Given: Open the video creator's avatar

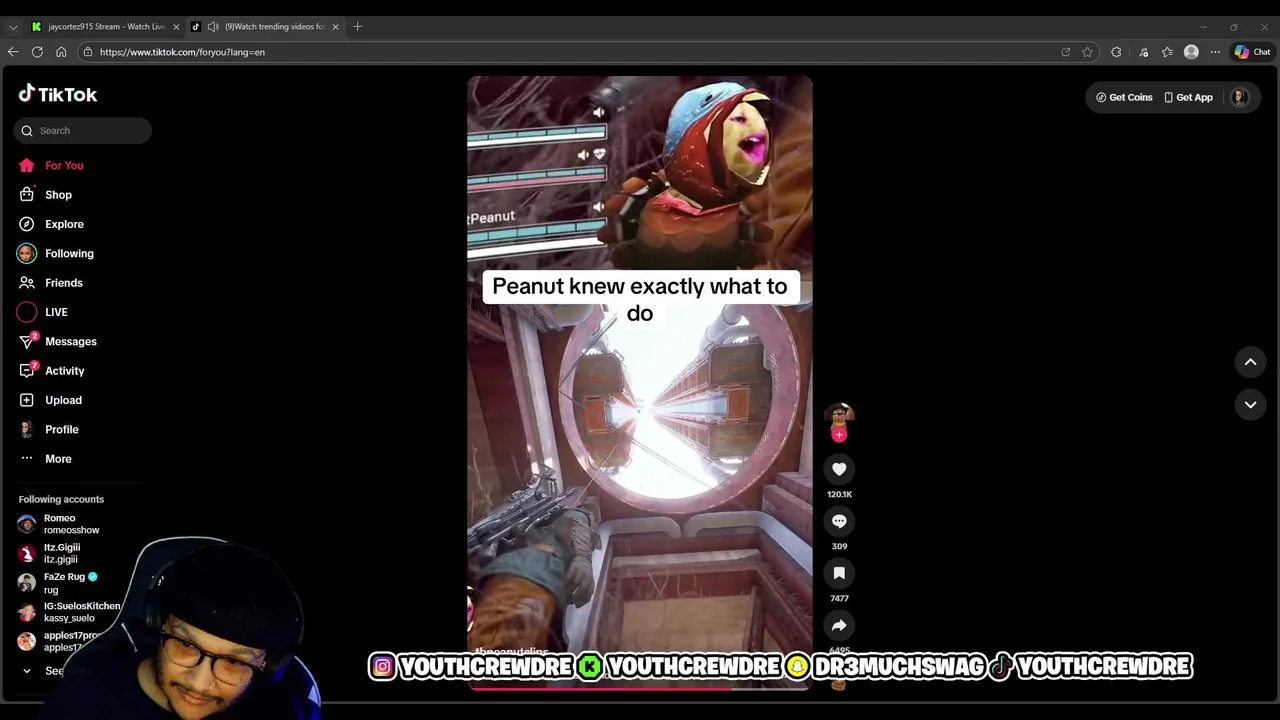Looking at the screenshot, I should pyautogui.click(x=839, y=417).
